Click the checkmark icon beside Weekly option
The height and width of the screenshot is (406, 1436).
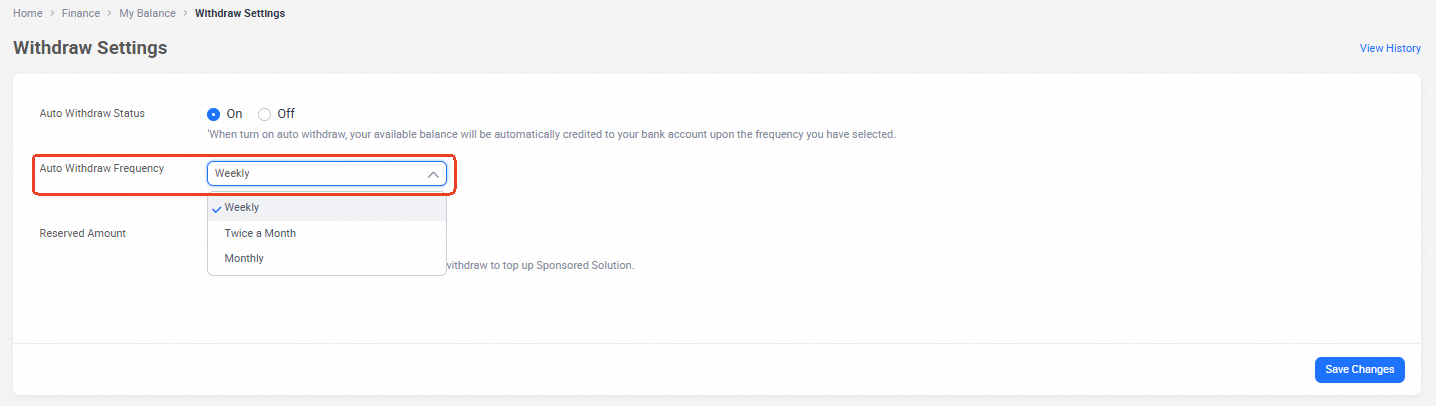coord(217,208)
